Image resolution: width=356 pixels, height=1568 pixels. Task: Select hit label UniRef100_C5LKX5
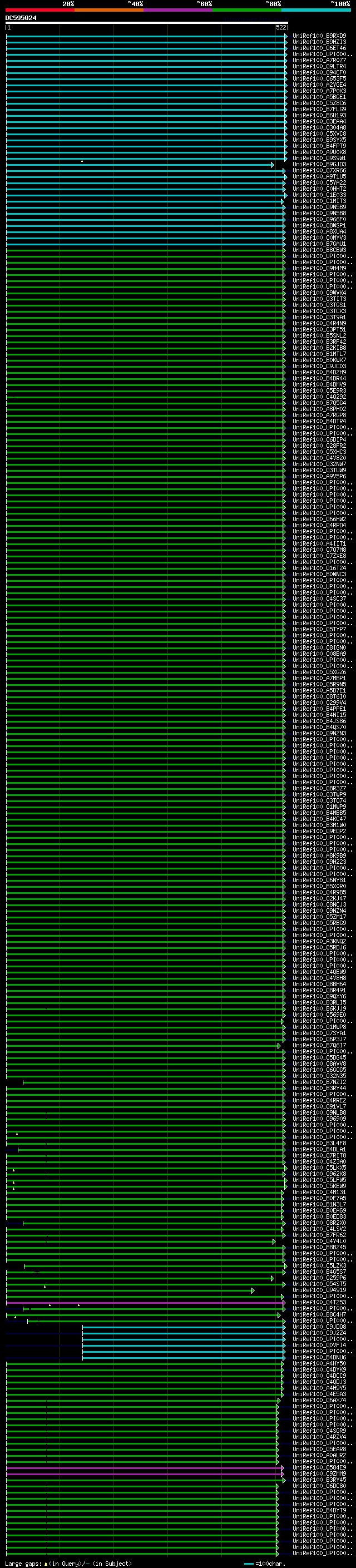click(319, 1168)
